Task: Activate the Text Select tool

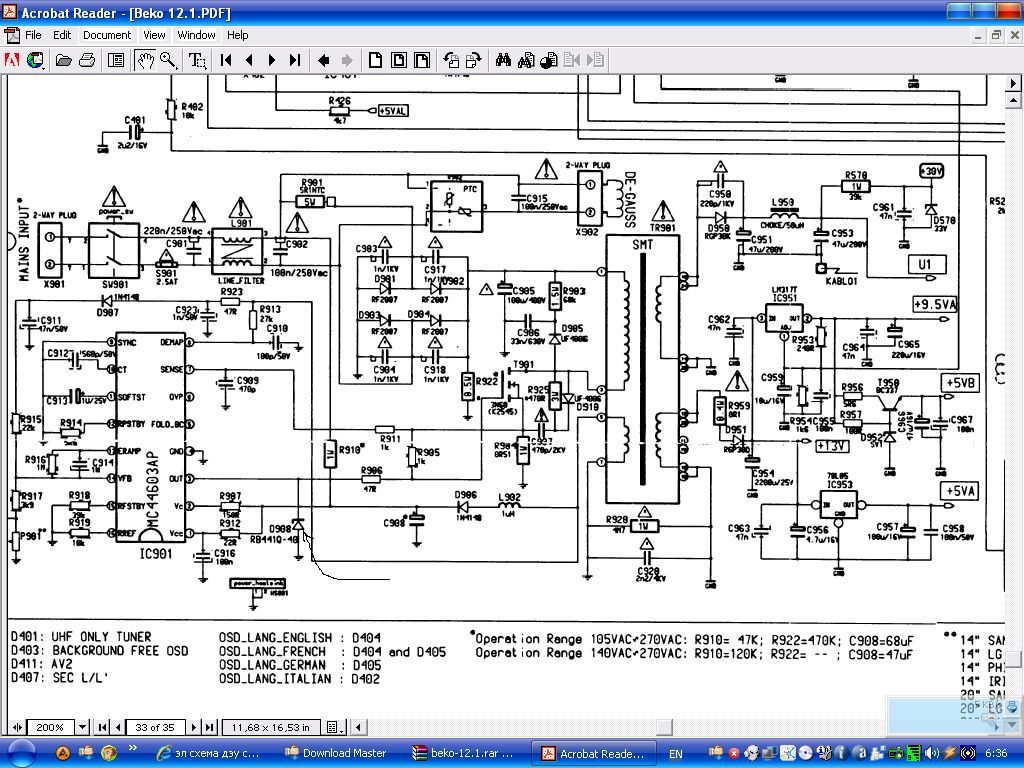Action: (198, 60)
